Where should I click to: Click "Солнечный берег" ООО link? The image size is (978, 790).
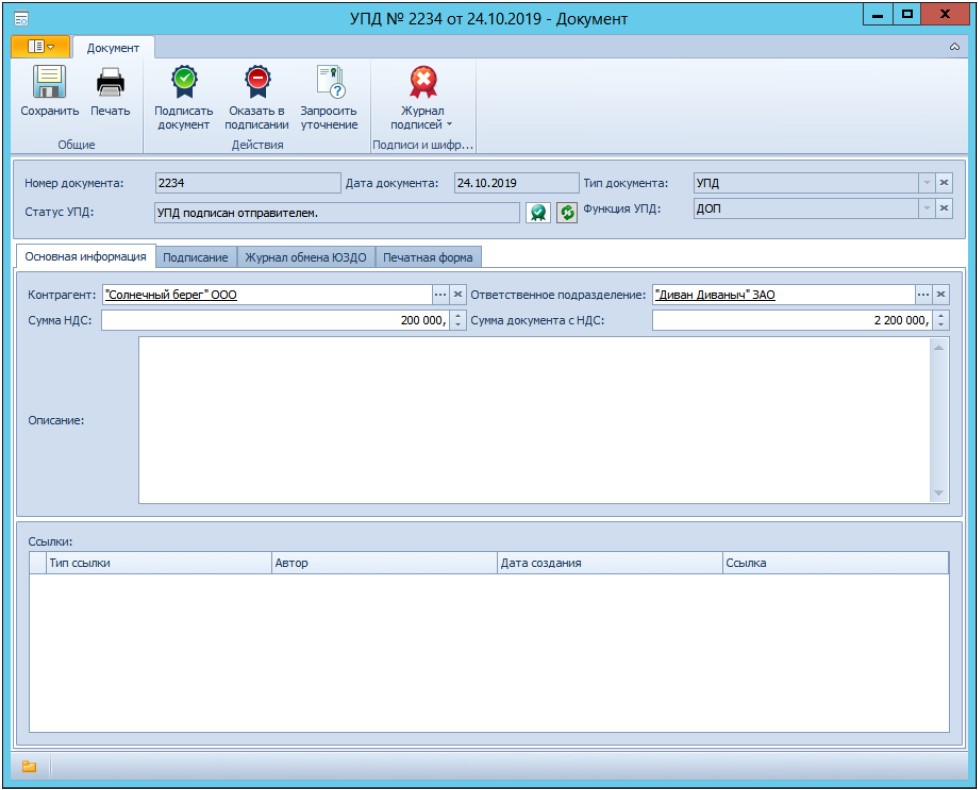coord(171,295)
